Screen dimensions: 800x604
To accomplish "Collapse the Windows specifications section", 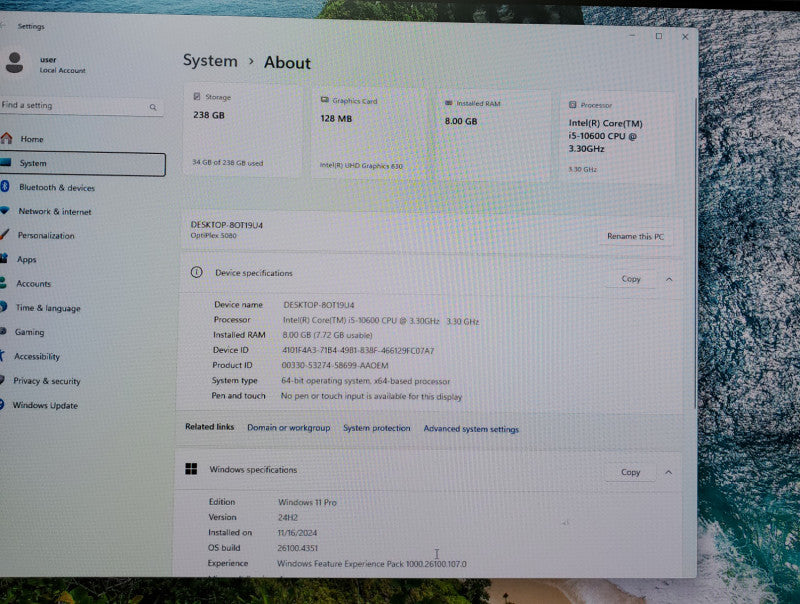I will [668, 472].
